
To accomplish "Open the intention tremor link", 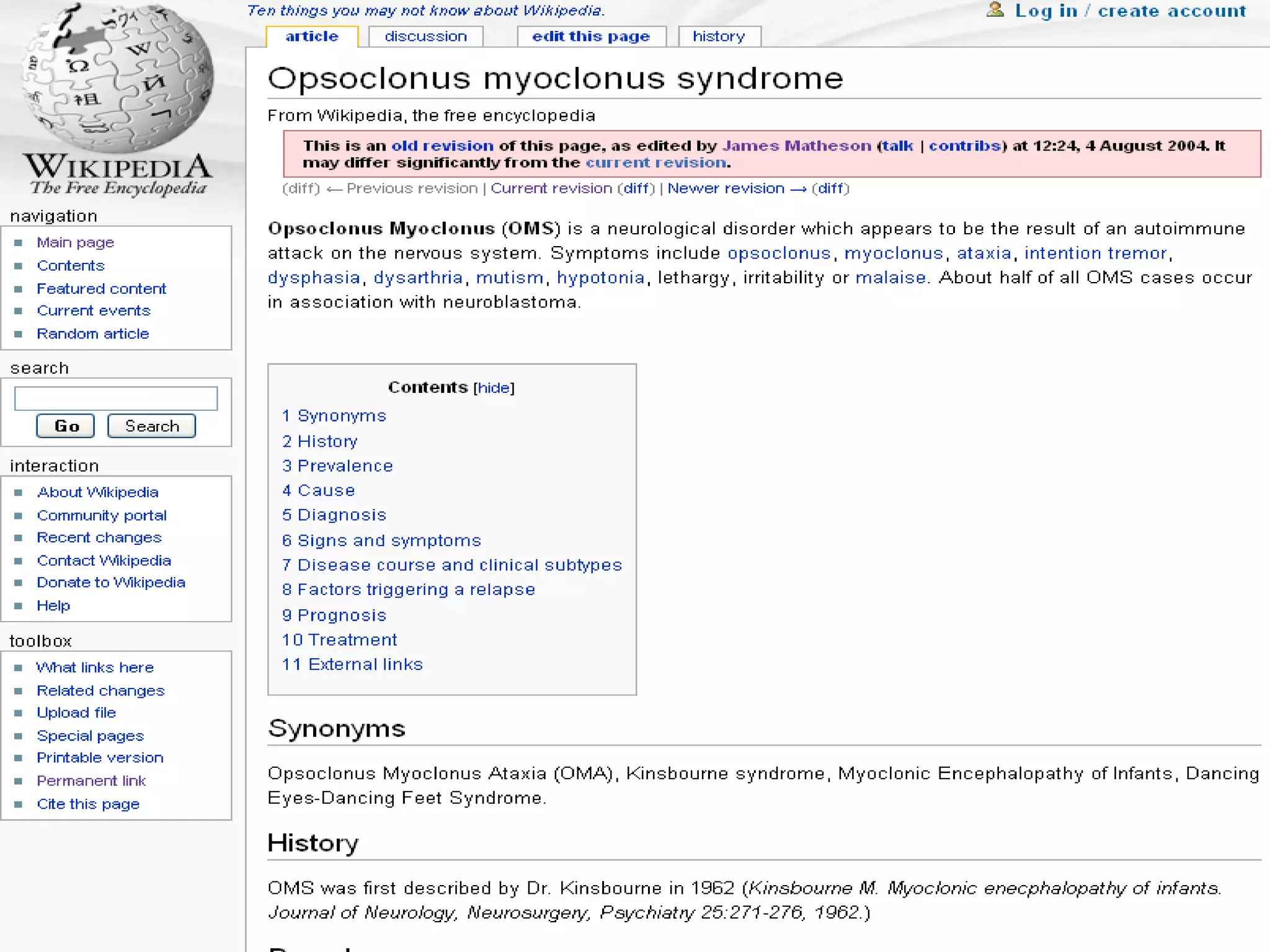I will (x=1095, y=253).
